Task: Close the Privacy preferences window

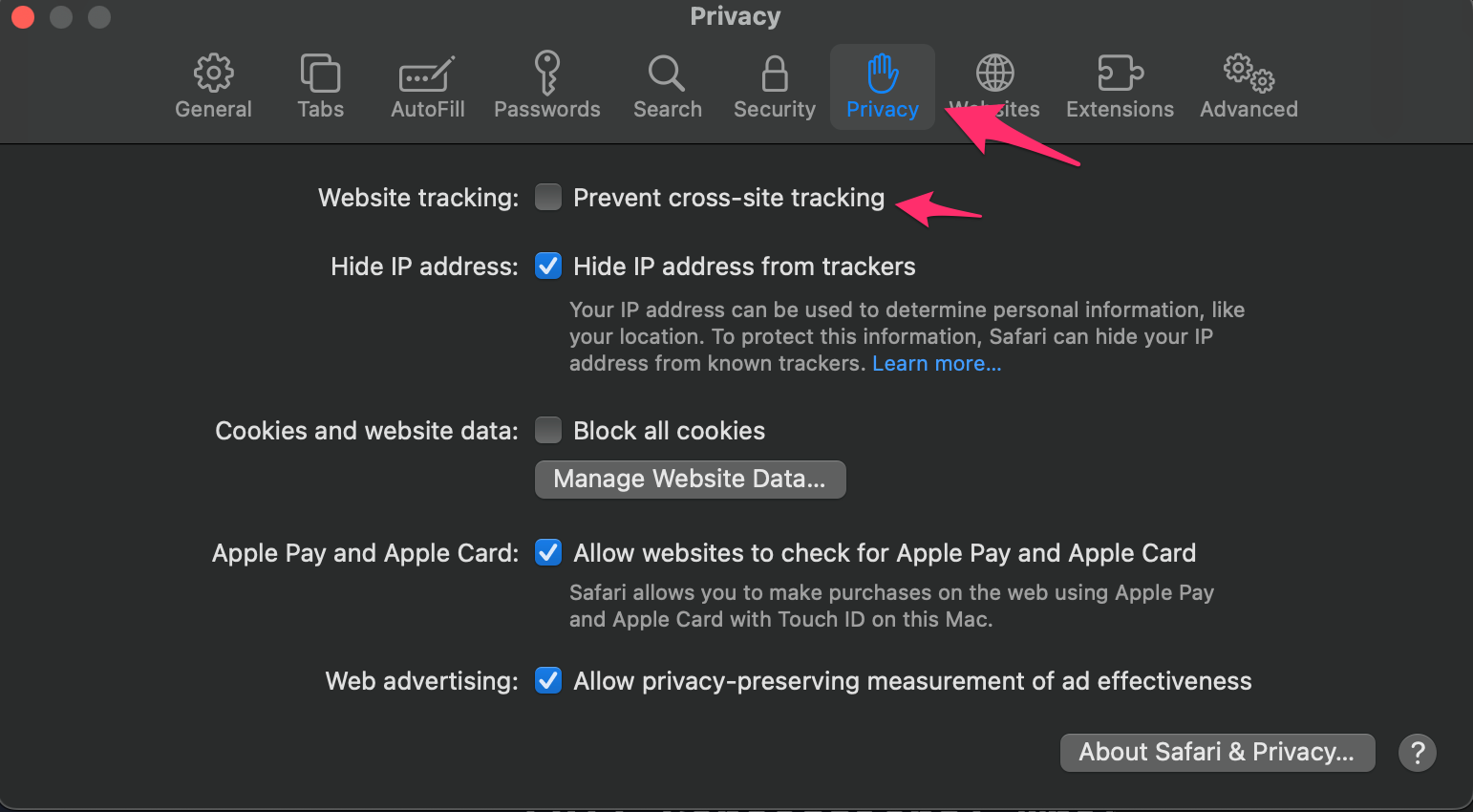Action: click(21, 16)
